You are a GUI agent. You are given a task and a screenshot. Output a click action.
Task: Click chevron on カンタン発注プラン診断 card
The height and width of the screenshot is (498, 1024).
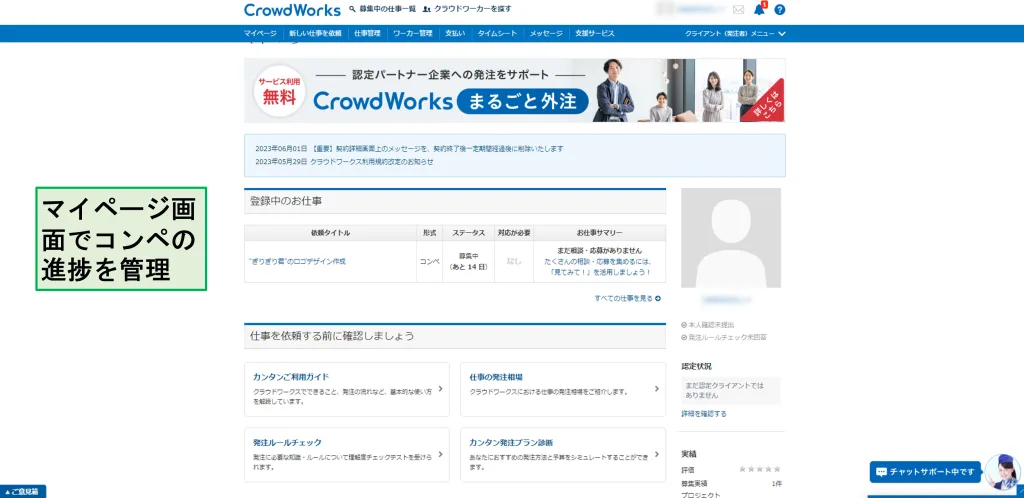tap(656, 454)
